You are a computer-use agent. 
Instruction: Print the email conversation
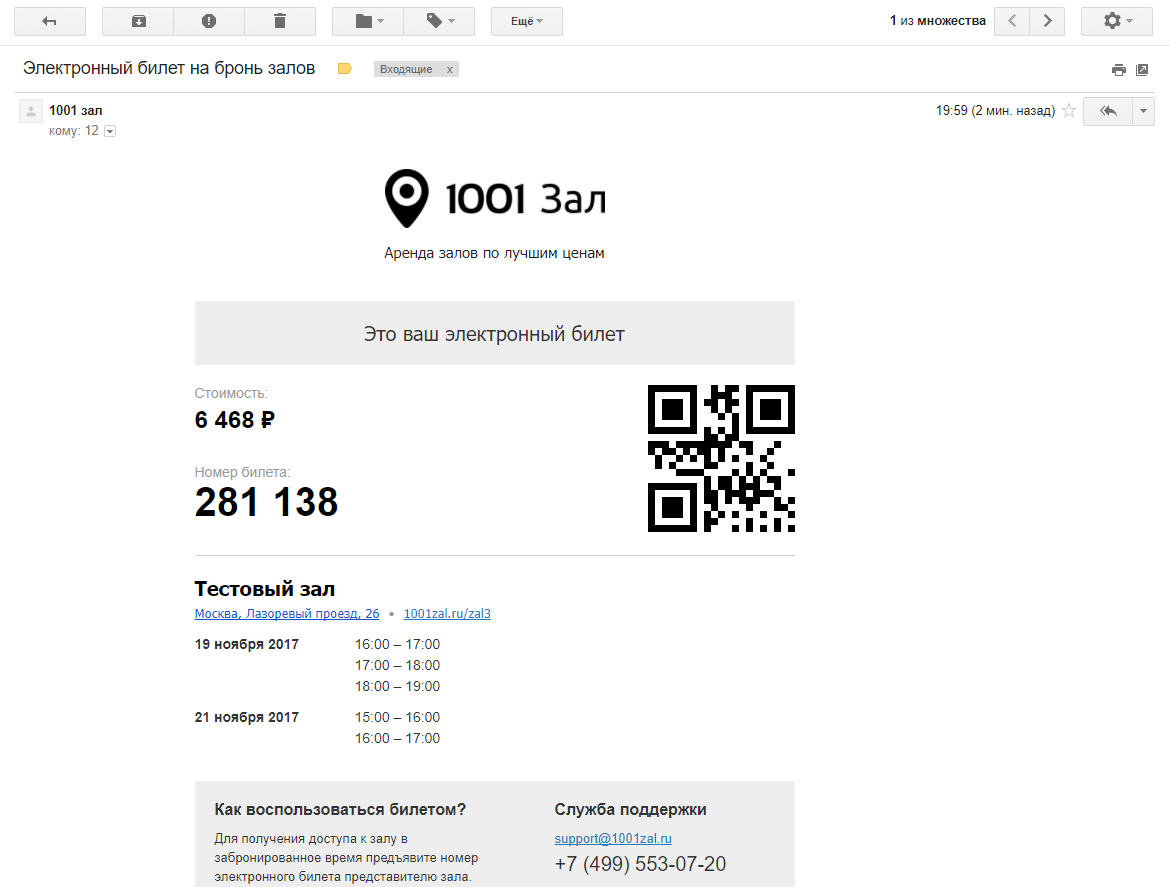[x=1119, y=69]
